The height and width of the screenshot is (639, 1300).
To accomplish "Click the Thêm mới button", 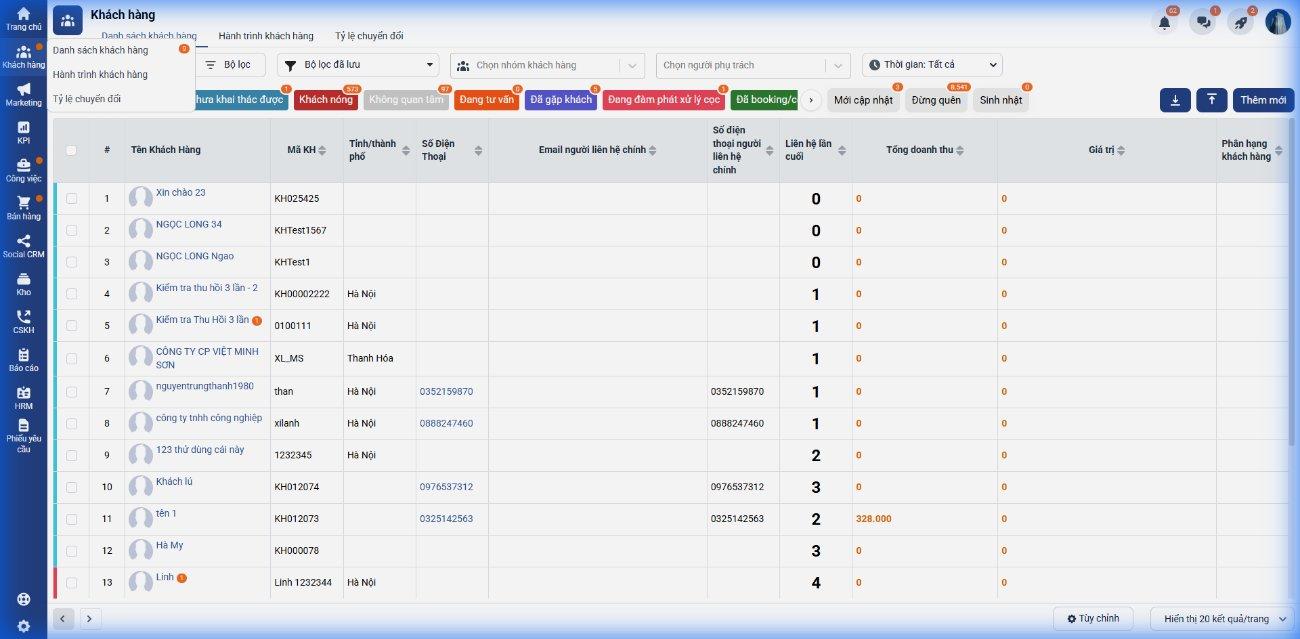I will (1263, 100).
